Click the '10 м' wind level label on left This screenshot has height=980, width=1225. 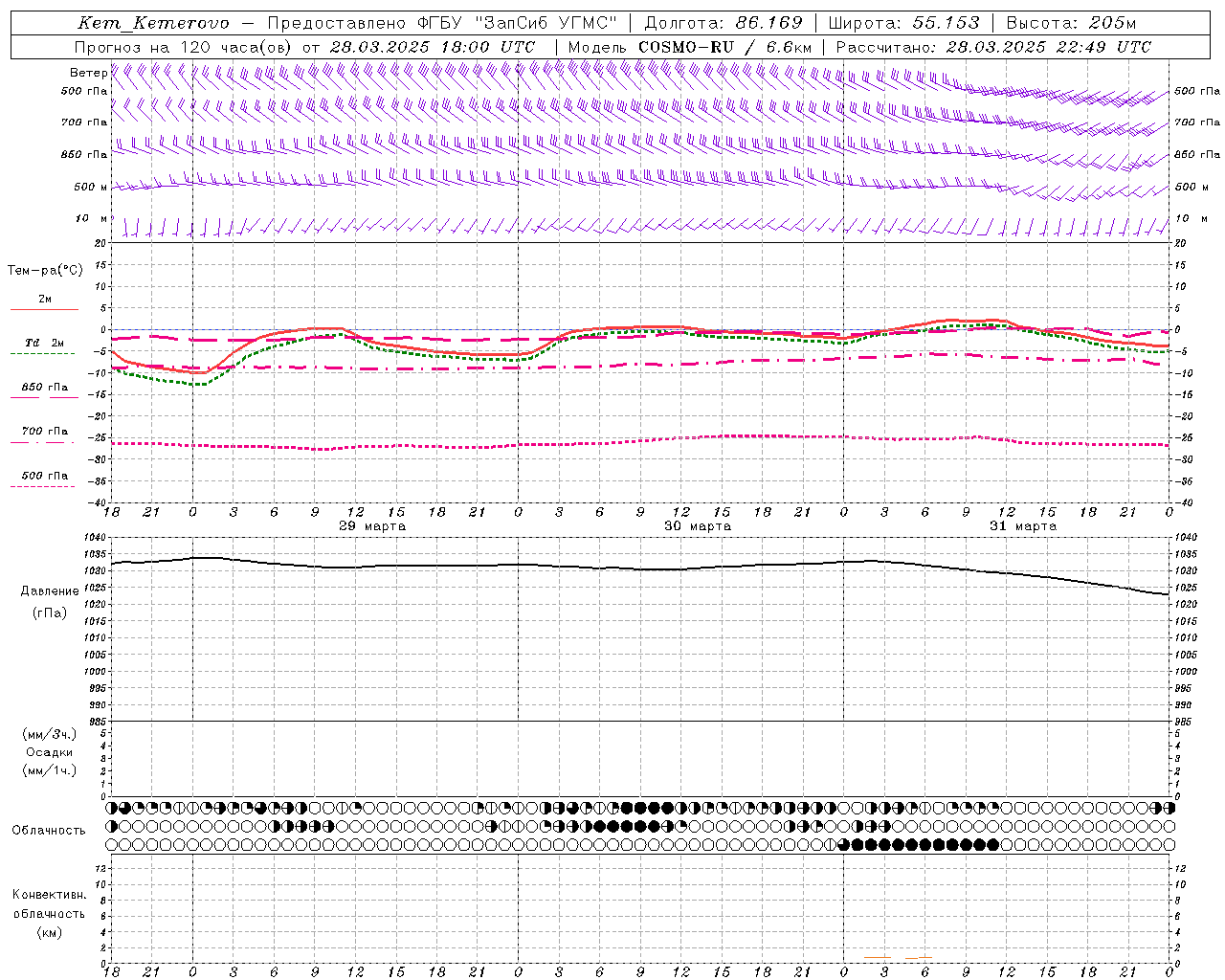pos(92,218)
